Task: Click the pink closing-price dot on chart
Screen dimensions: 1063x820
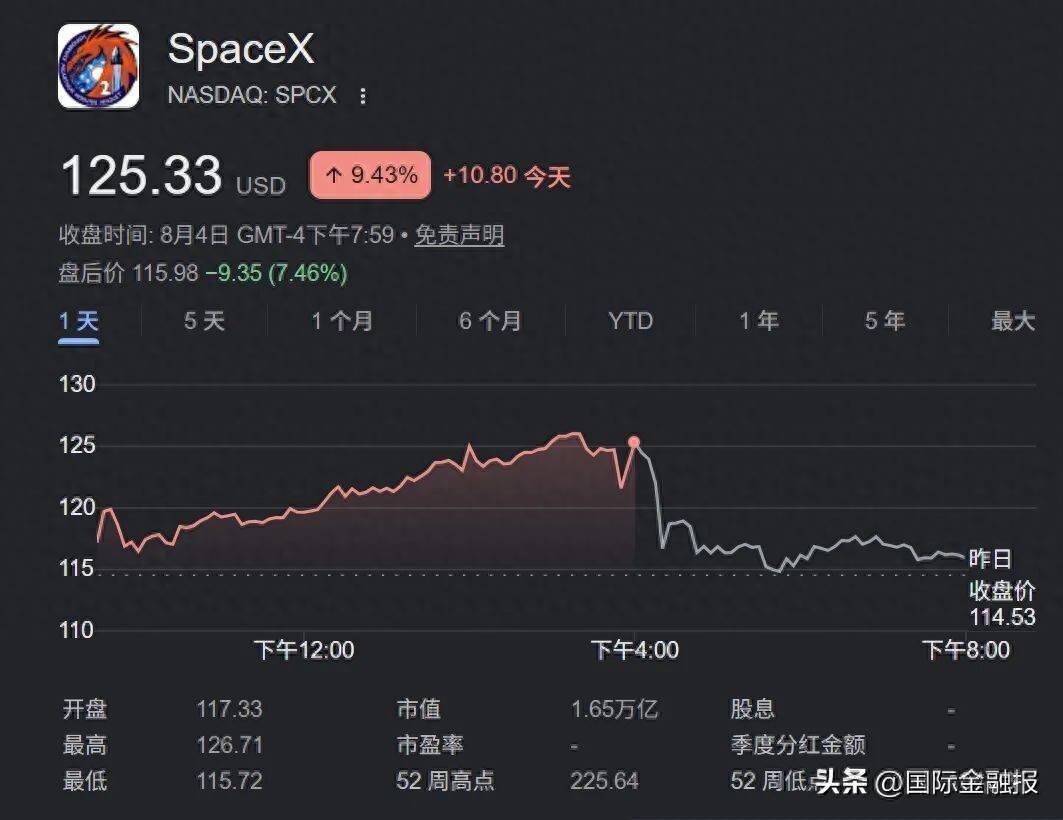Action: click(x=634, y=443)
